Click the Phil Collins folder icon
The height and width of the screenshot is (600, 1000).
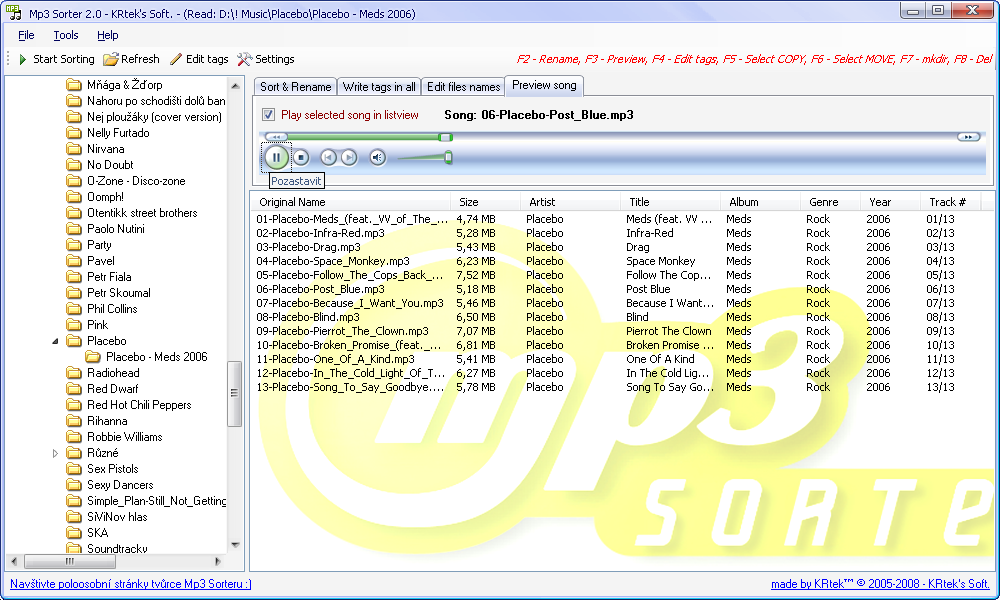pyautogui.click(x=75, y=309)
